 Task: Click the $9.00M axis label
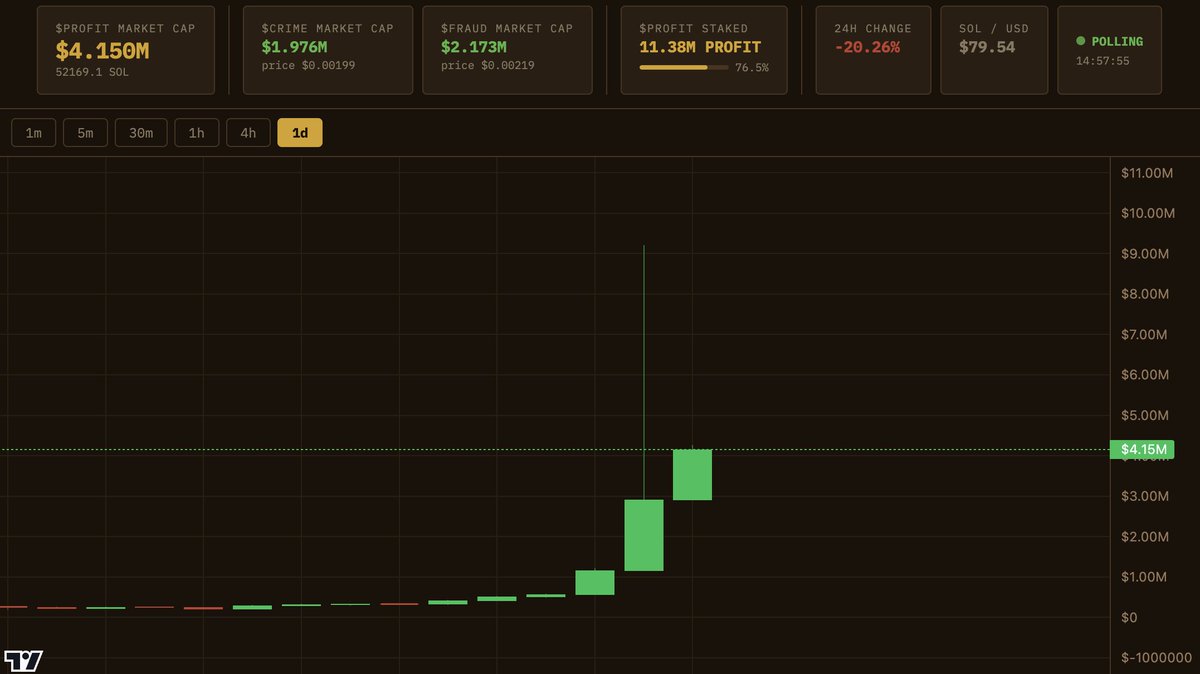click(1144, 254)
